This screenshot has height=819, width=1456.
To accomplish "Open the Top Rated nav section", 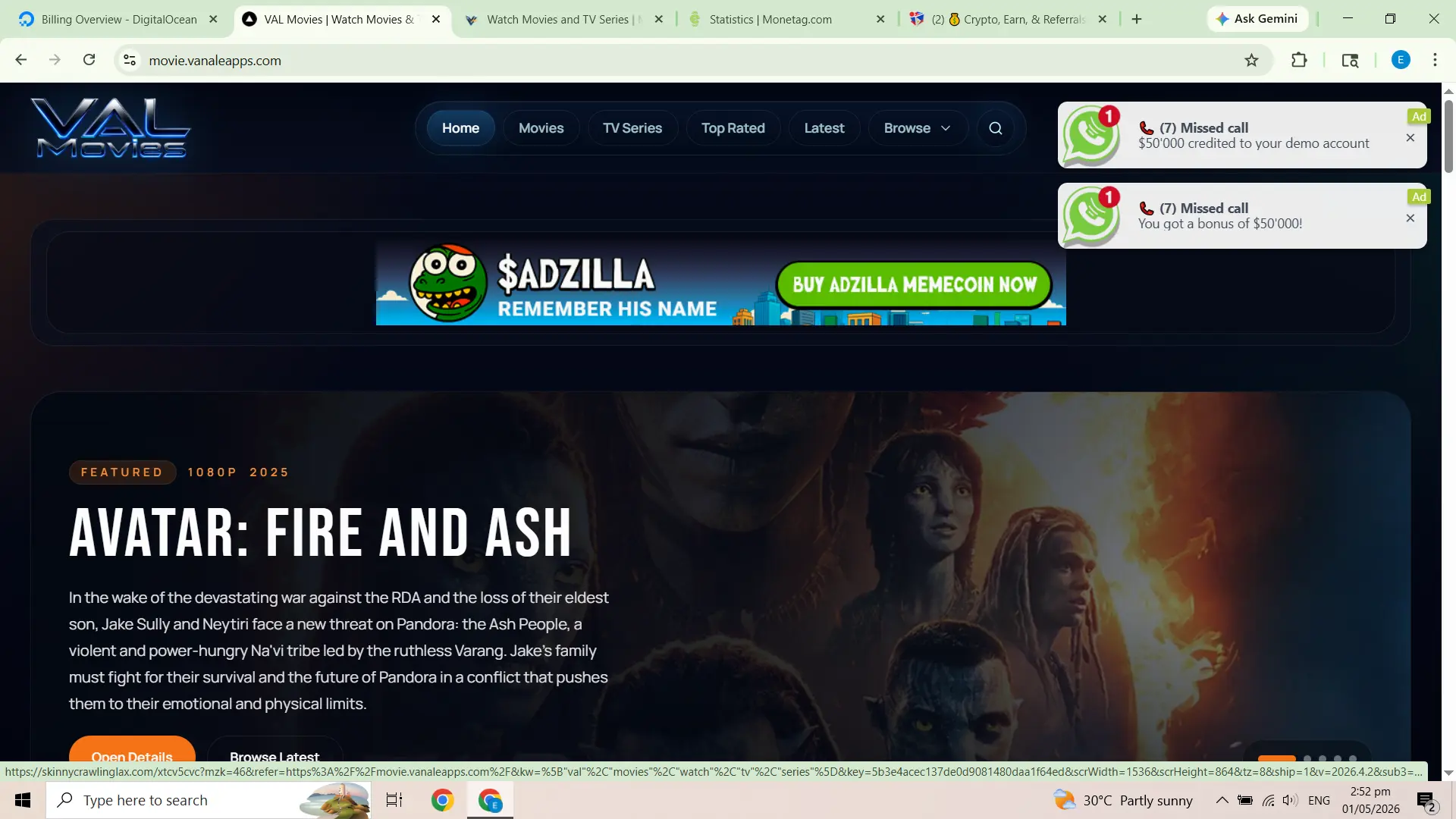I will pyautogui.click(x=733, y=128).
